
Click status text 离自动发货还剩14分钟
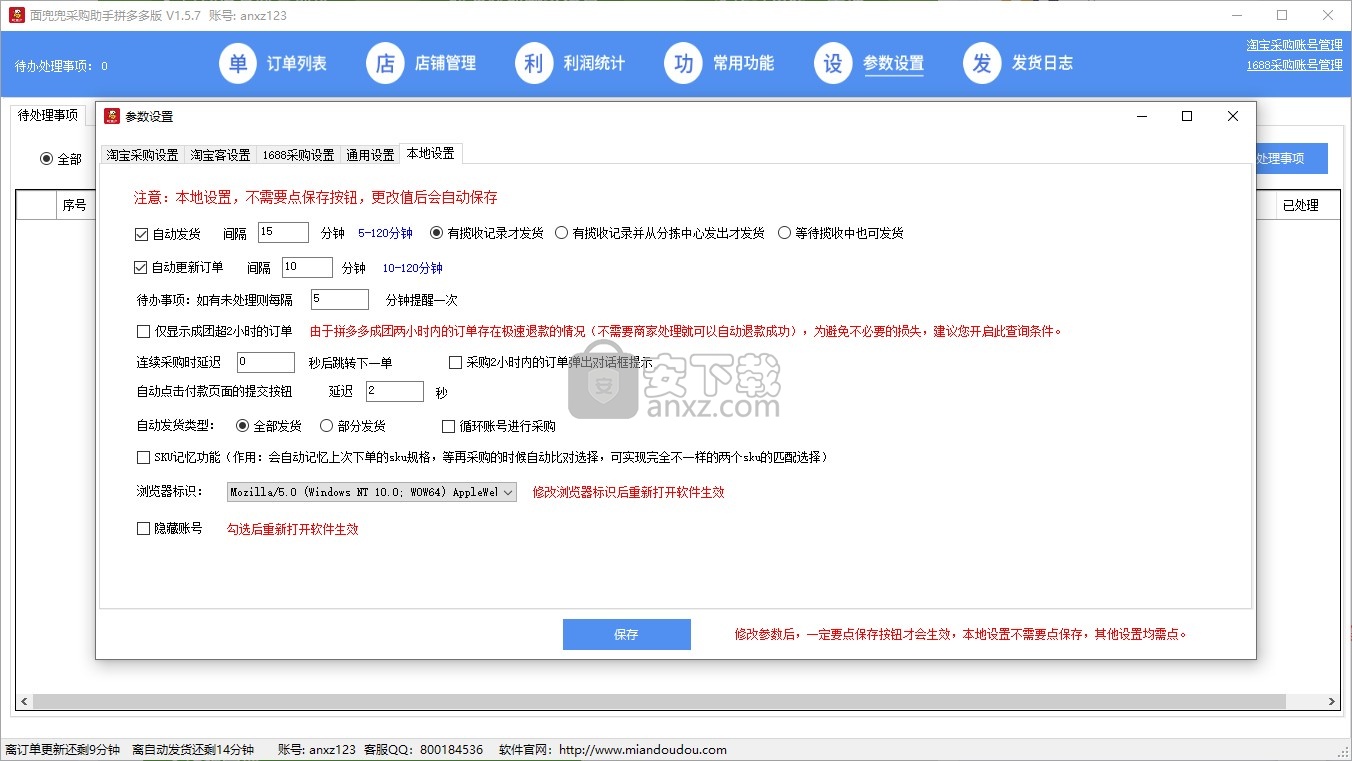pyautogui.click(x=193, y=750)
